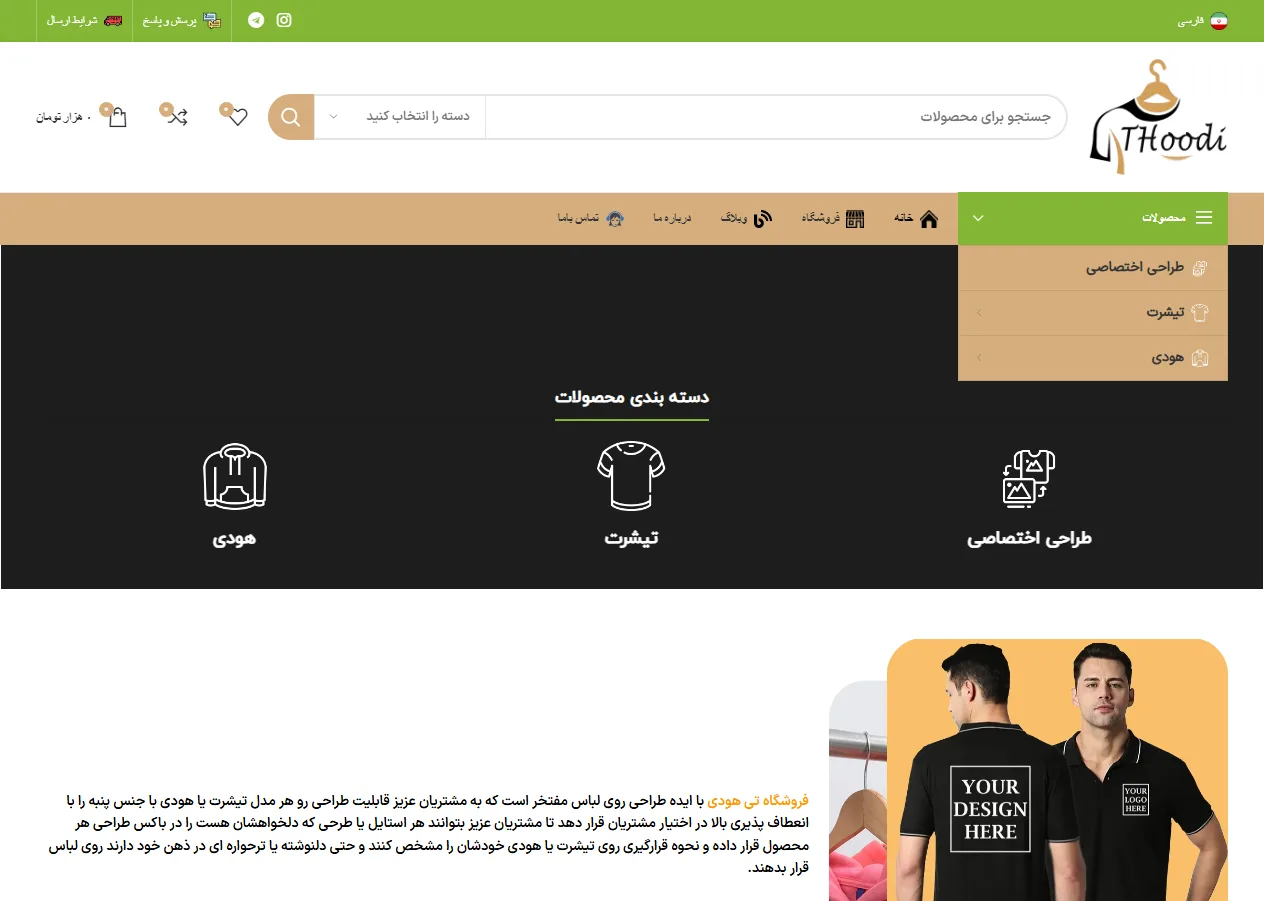Open the فروشگاه shop menu item
This screenshot has height=901, width=1264.
pyautogui.click(x=833, y=218)
